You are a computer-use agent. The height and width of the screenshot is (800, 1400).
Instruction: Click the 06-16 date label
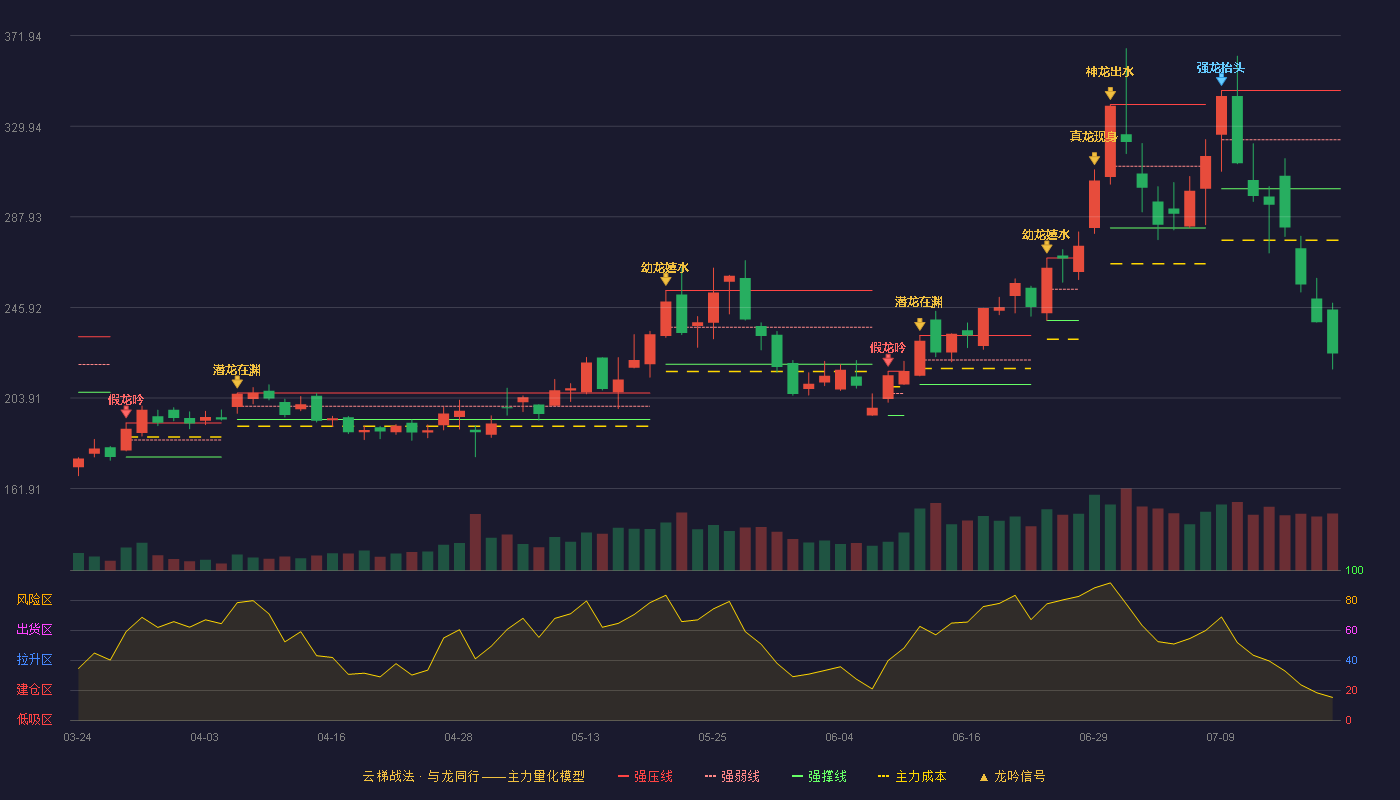pos(967,737)
